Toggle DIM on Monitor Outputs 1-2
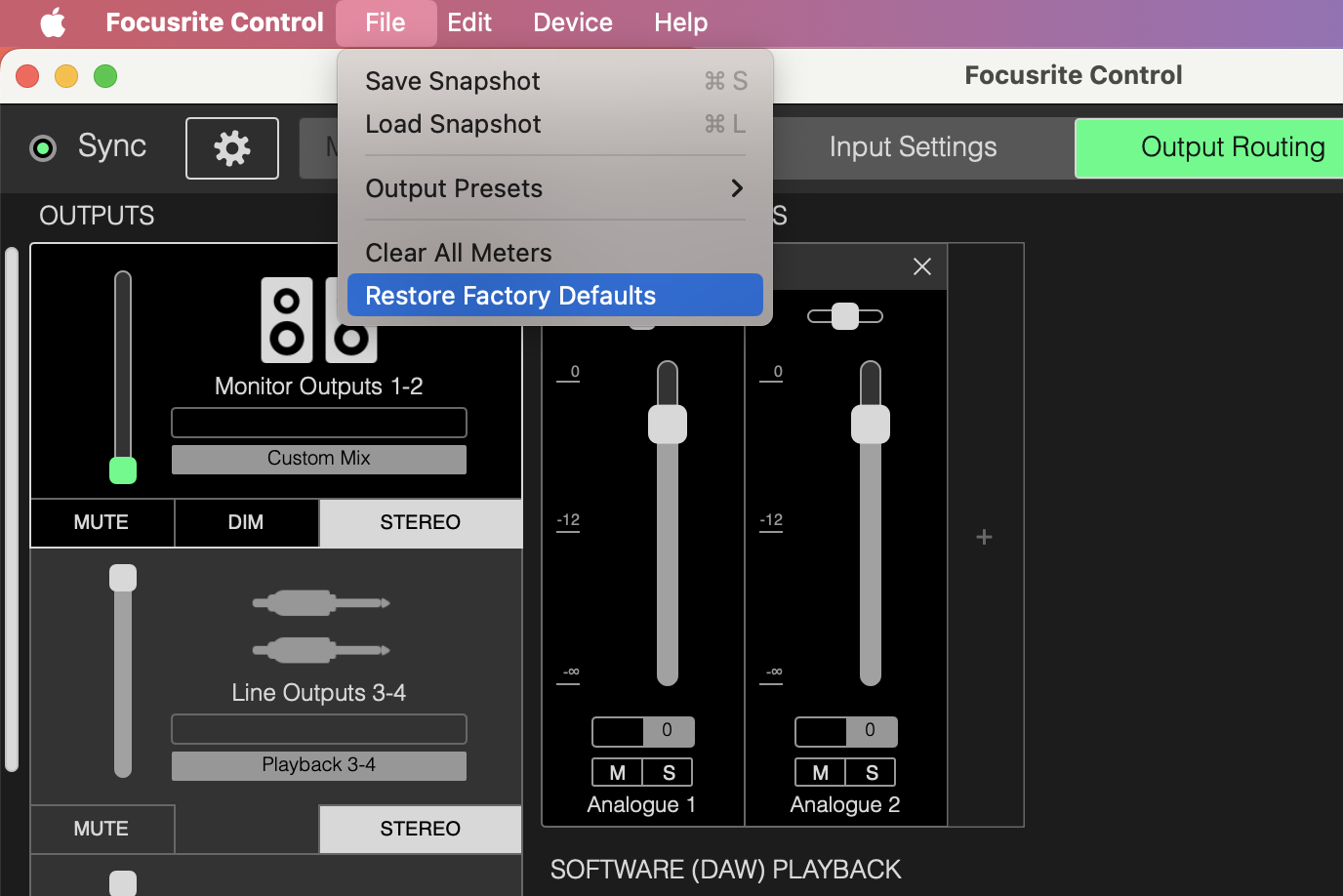Screen dimensions: 1343x896 coord(246,522)
